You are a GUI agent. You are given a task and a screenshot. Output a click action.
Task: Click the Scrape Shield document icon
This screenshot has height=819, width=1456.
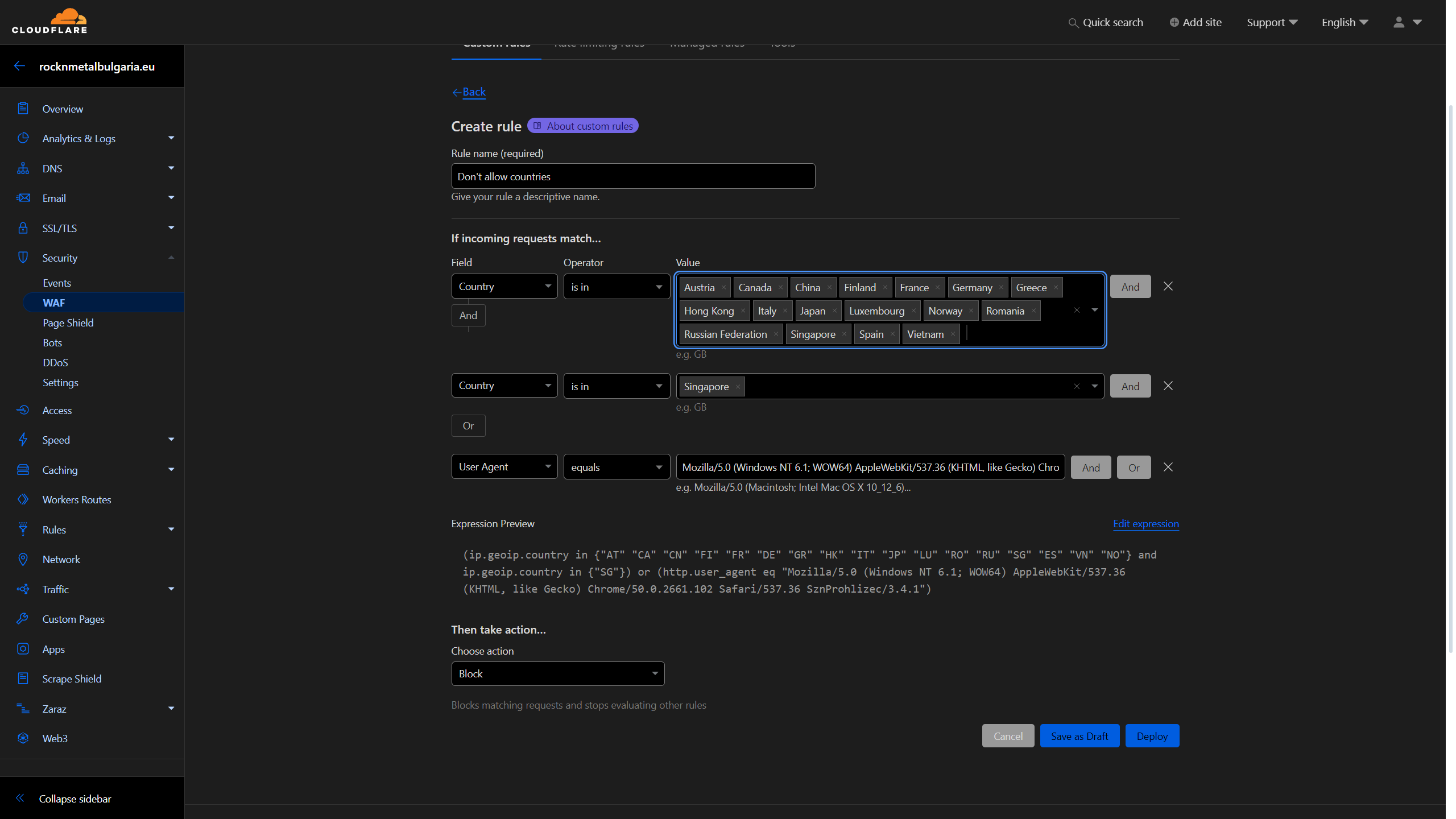click(23, 679)
